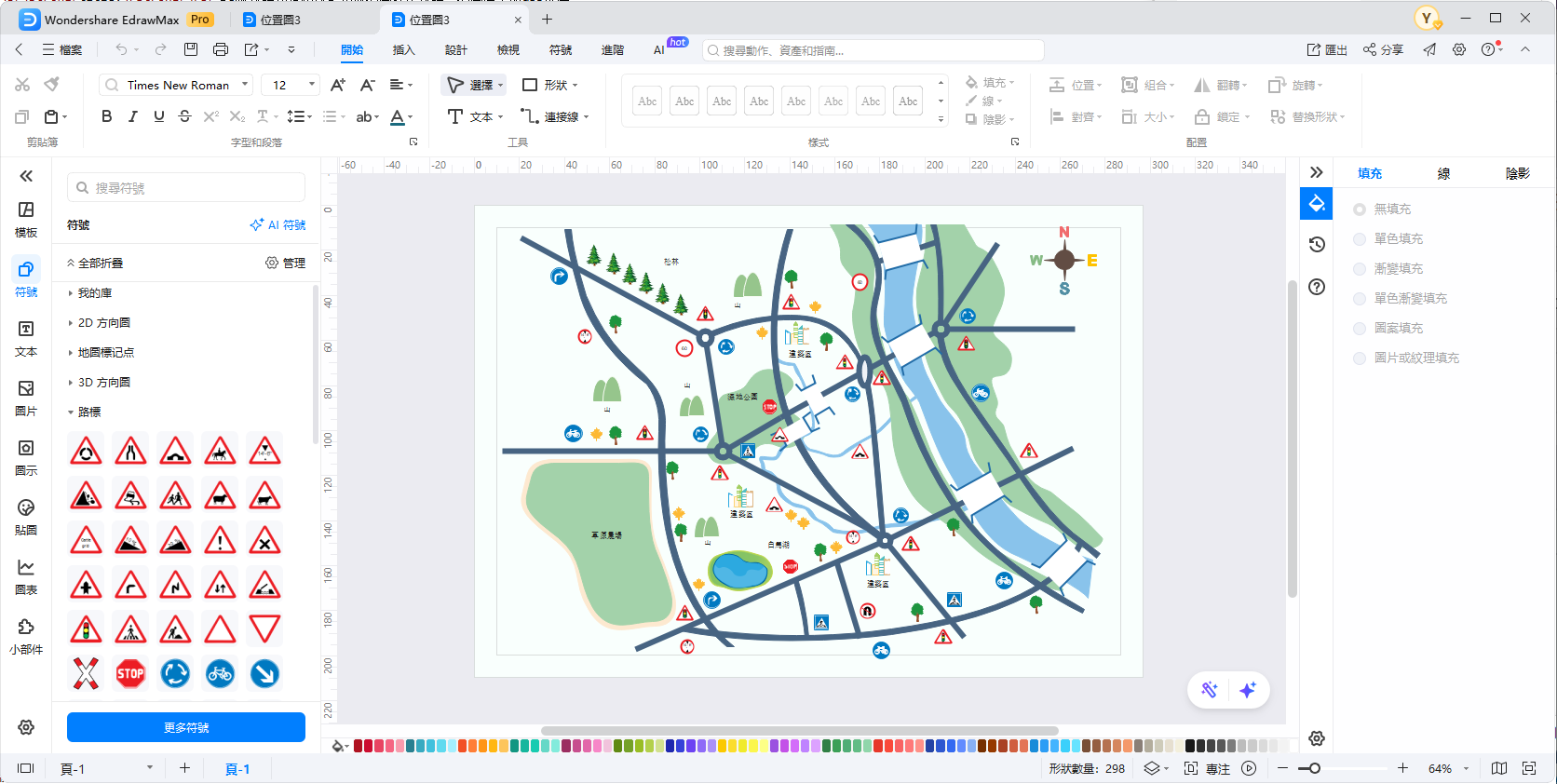
Task: Click the 搜尋符號 symbol search field
Action: [186, 188]
